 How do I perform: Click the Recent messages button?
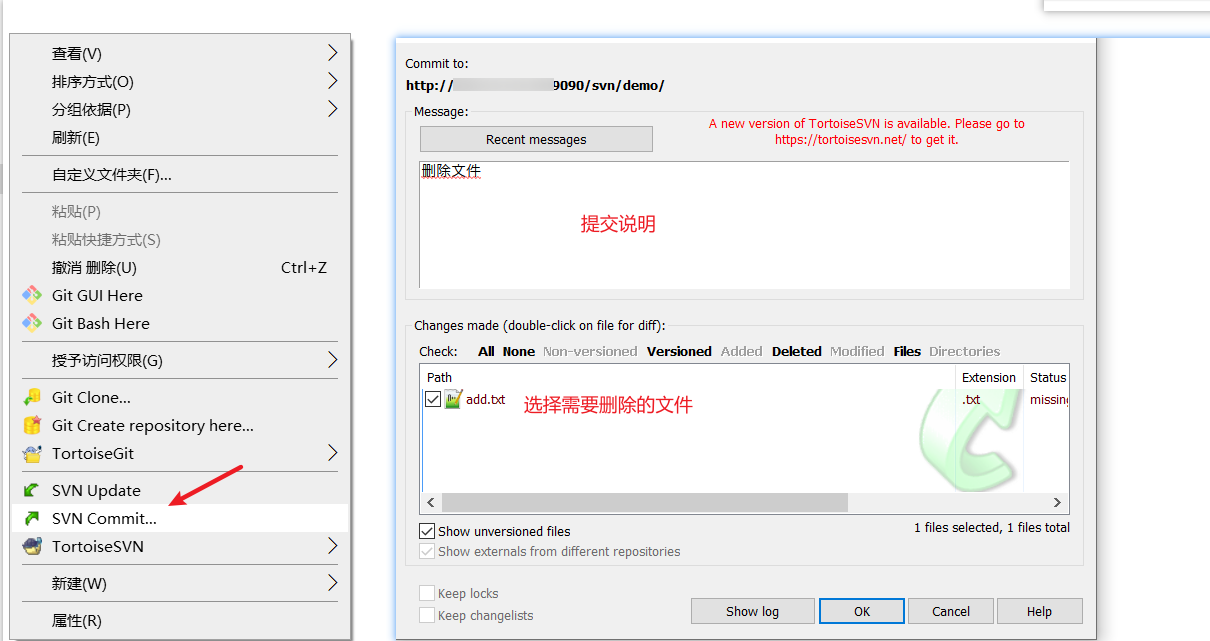tap(536, 139)
